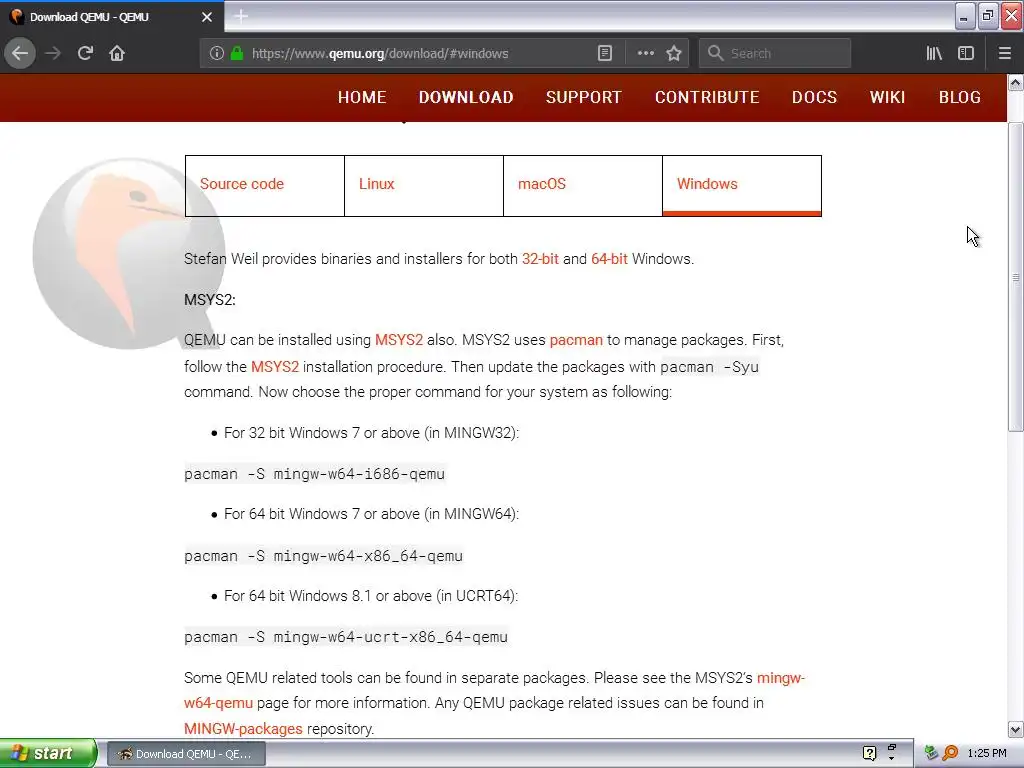Click the scrollbar up arrow
This screenshot has width=1024, height=768.
[1016, 82]
